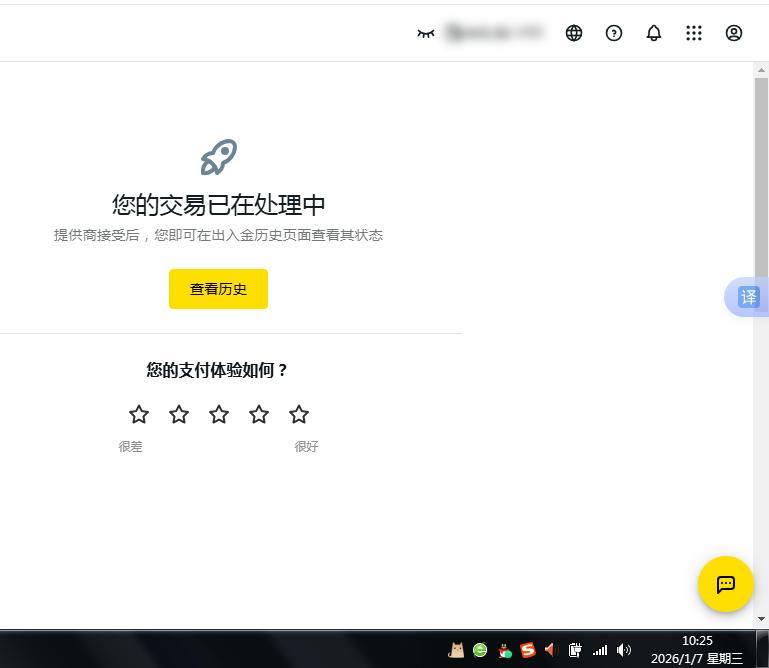Open the network signal tray icon
Screen dimensions: 769x668
600,650
